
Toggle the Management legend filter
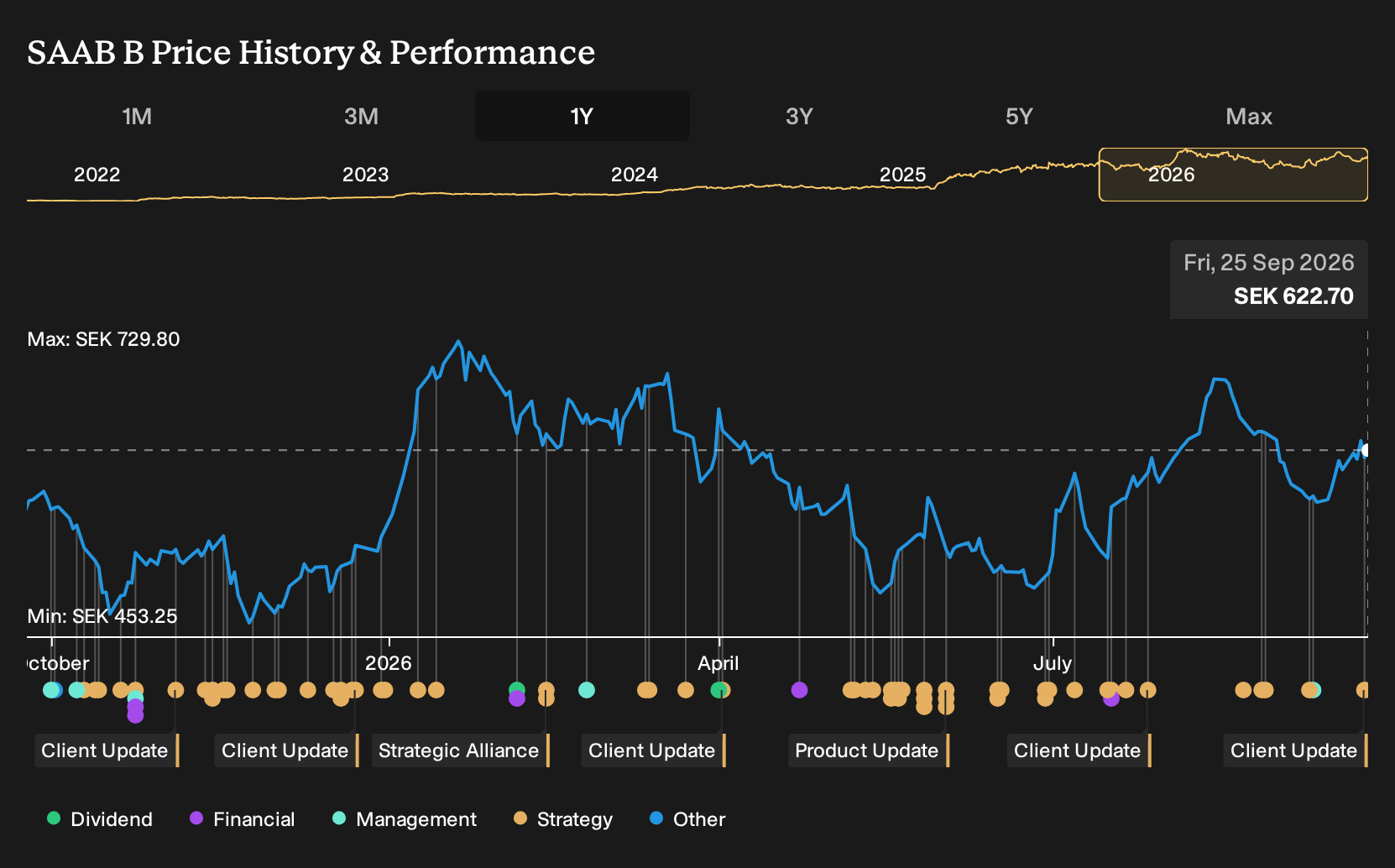pyautogui.click(x=404, y=819)
